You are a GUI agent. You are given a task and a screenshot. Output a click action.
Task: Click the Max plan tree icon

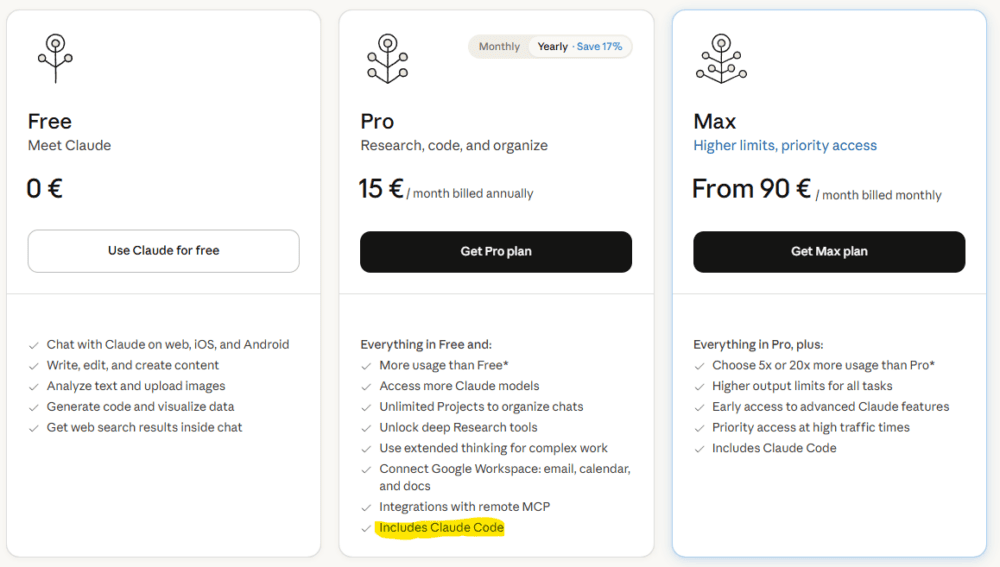click(x=720, y=58)
